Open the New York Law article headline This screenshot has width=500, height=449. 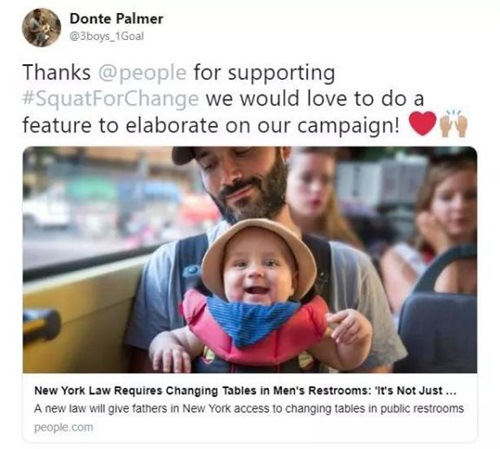[x=245, y=390]
